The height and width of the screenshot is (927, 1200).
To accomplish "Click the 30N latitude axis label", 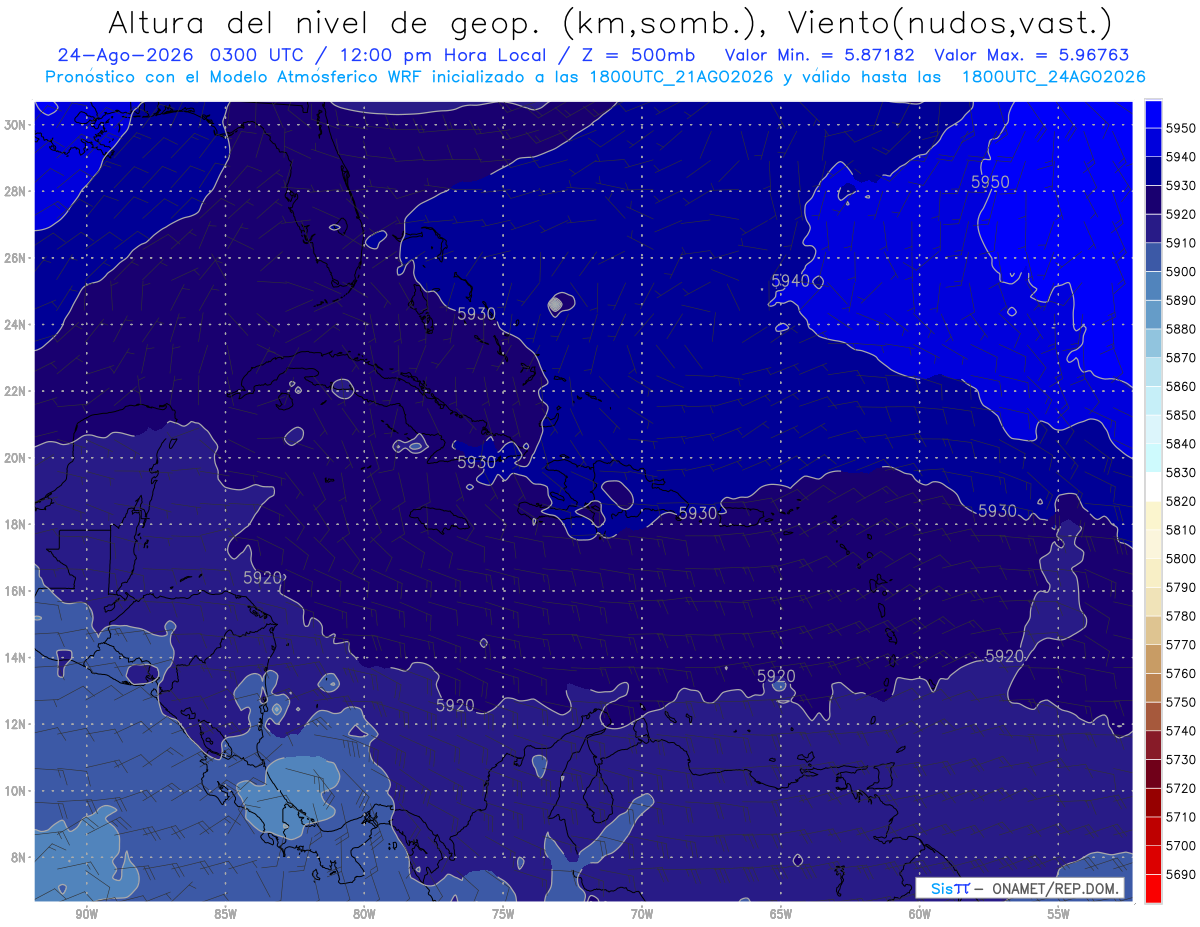I will pos(15,124).
